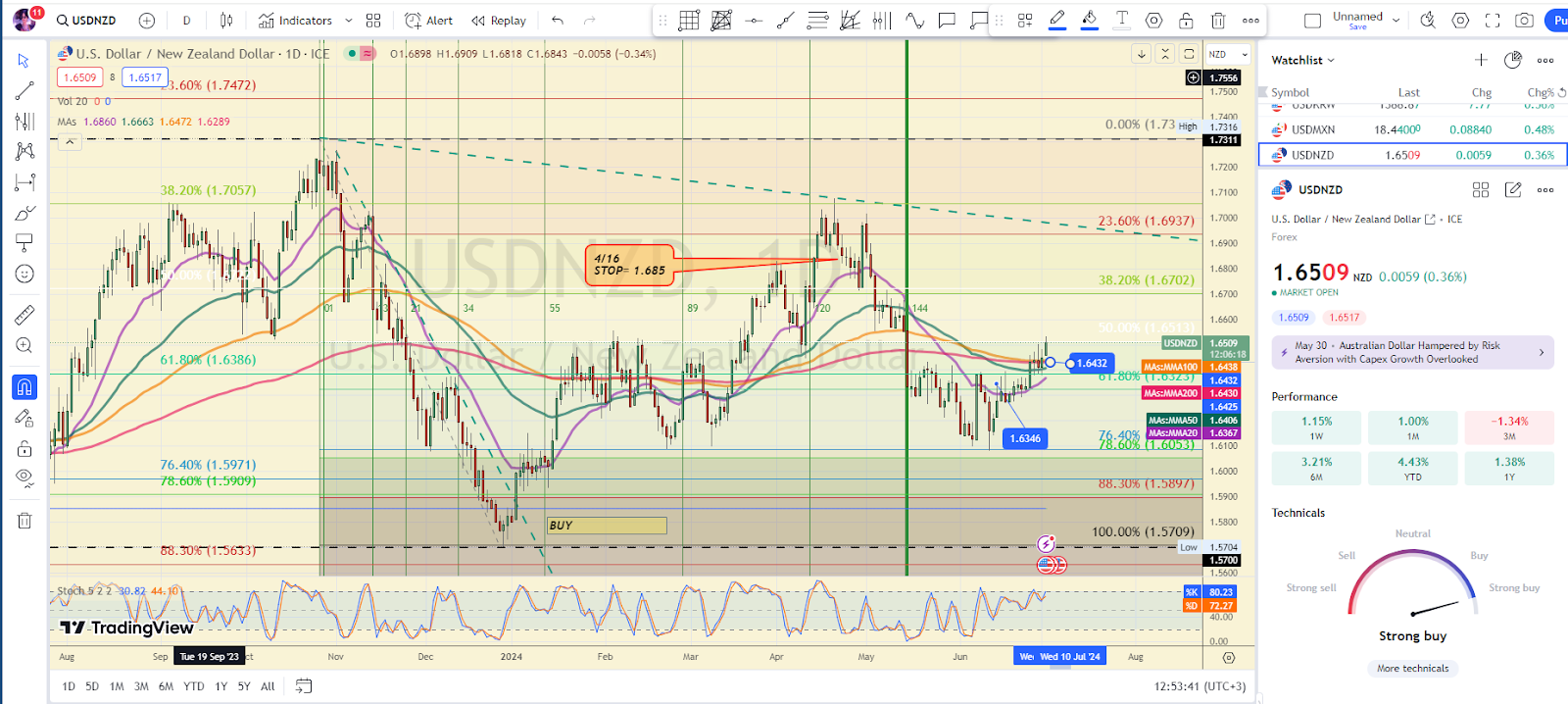Select the 5D time range
The width and height of the screenshot is (1568, 704).
[92, 686]
